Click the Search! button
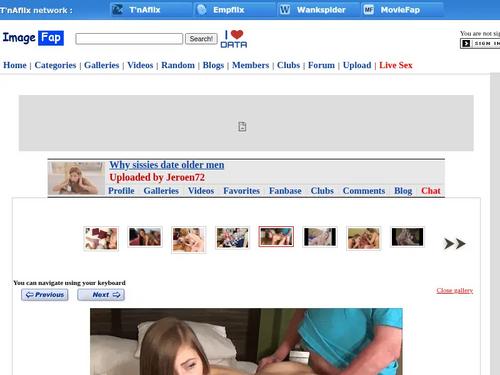The width and height of the screenshot is (500, 375). [201, 39]
